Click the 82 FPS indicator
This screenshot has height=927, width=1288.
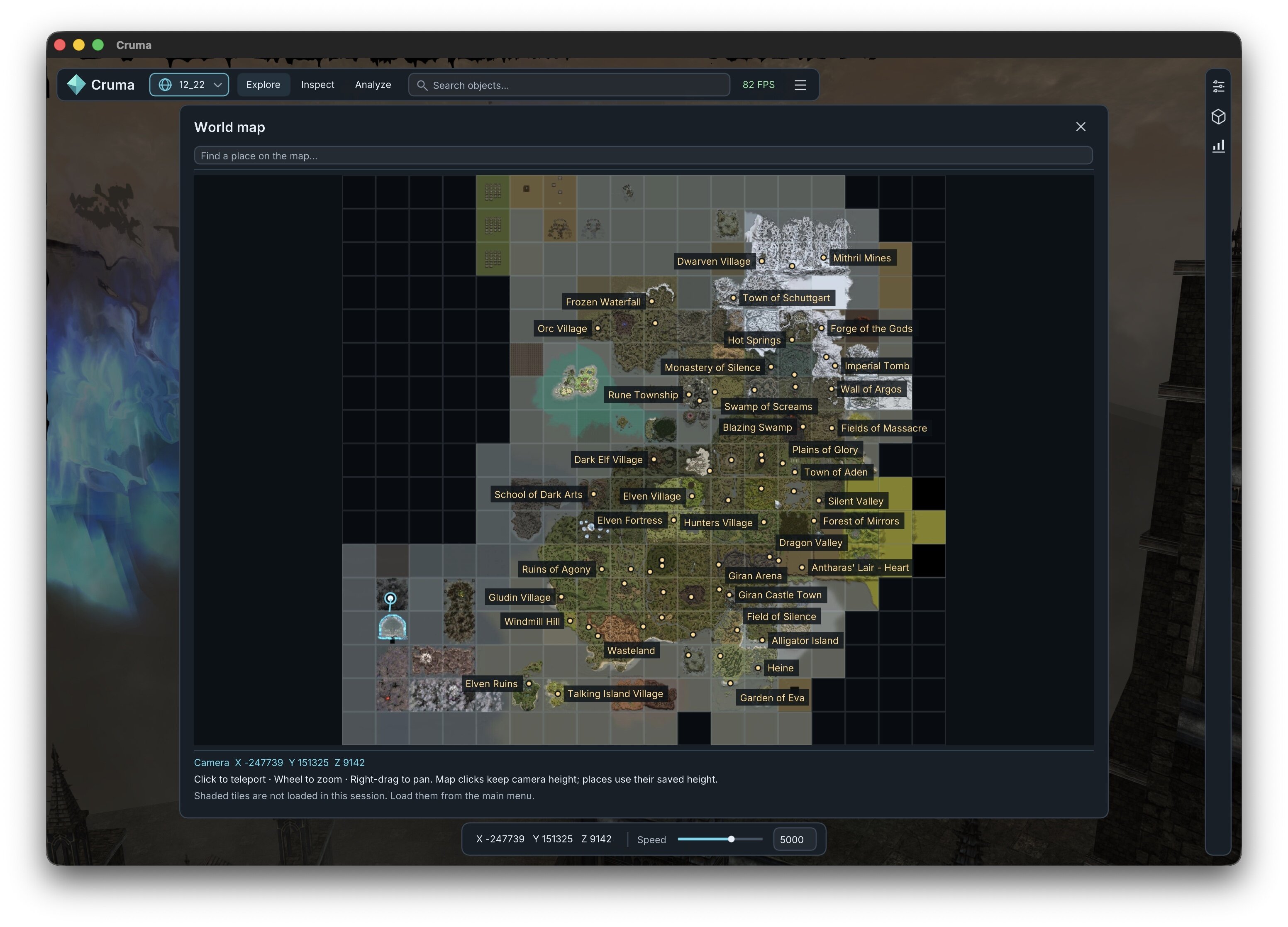(x=758, y=85)
